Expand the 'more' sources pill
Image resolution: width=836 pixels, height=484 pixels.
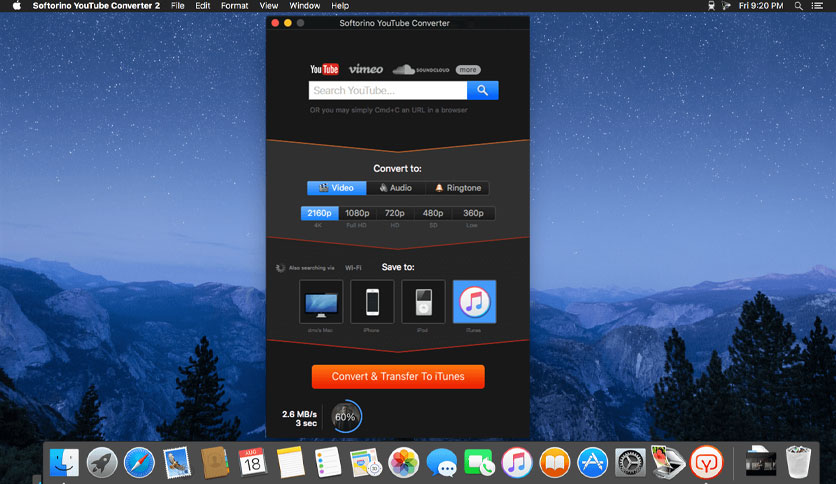[468, 70]
